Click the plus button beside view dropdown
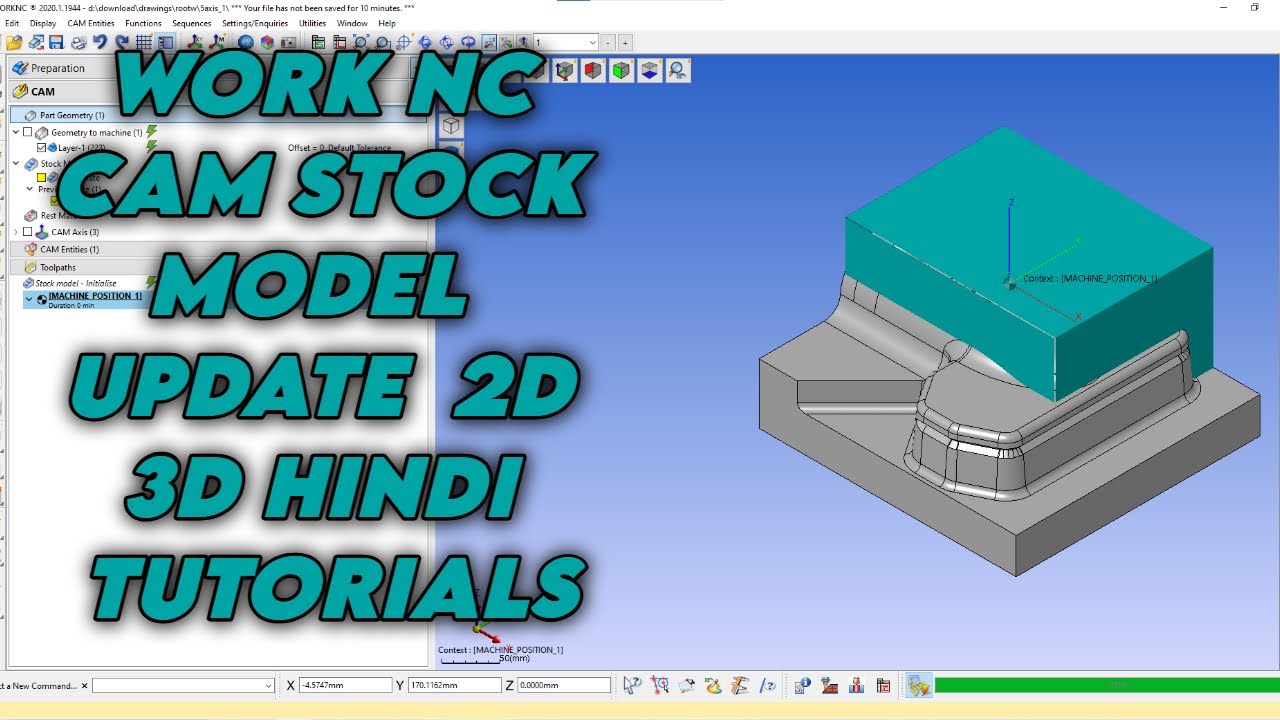Viewport: 1280px width, 720px height. tap(625, 43)
